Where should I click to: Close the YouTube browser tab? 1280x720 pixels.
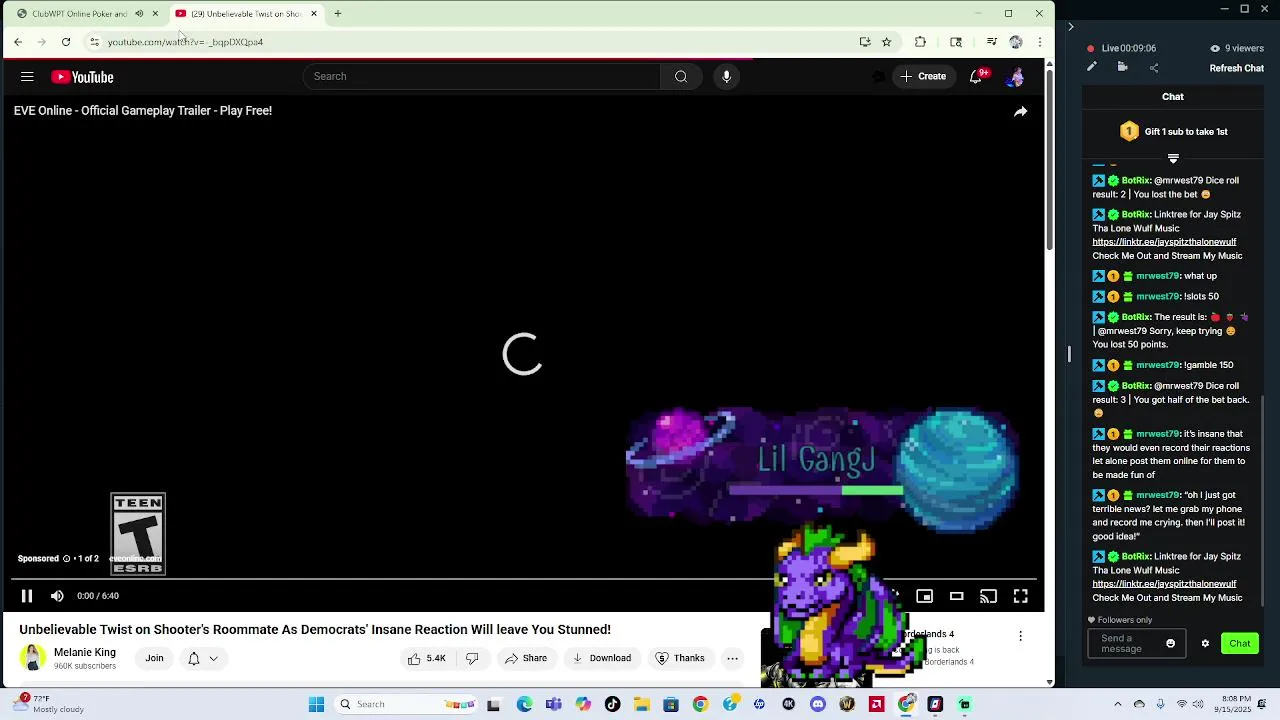[314, 14]
